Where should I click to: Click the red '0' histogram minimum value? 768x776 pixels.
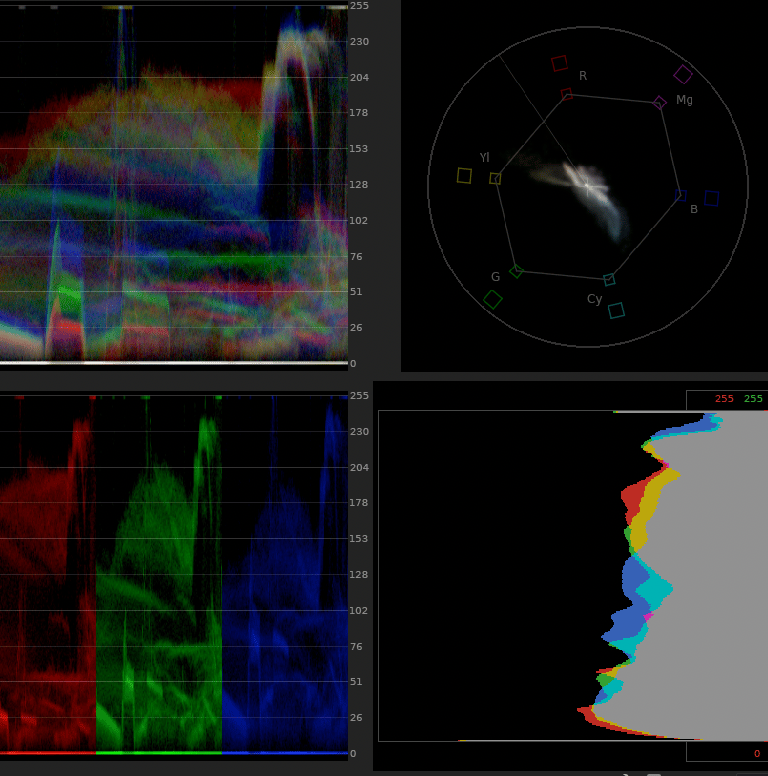(757, 754)
